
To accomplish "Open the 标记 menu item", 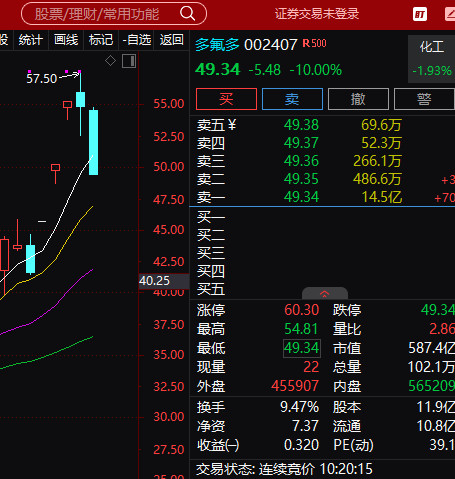I will (101, 40).
